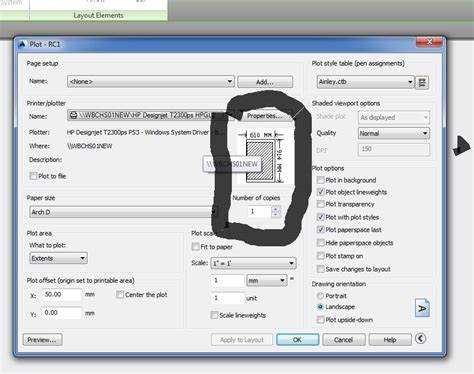Click the scale mm value field
The height and width of the screenshot is (374, 474).
pos(228,281)
